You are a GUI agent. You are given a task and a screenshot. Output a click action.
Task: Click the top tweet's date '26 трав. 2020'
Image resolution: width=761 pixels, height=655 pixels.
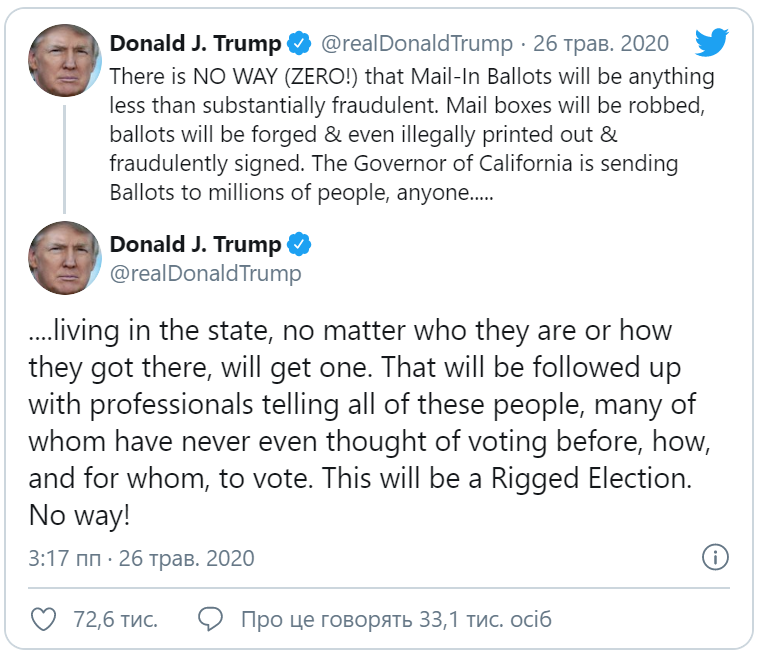(x=602, y=44)
